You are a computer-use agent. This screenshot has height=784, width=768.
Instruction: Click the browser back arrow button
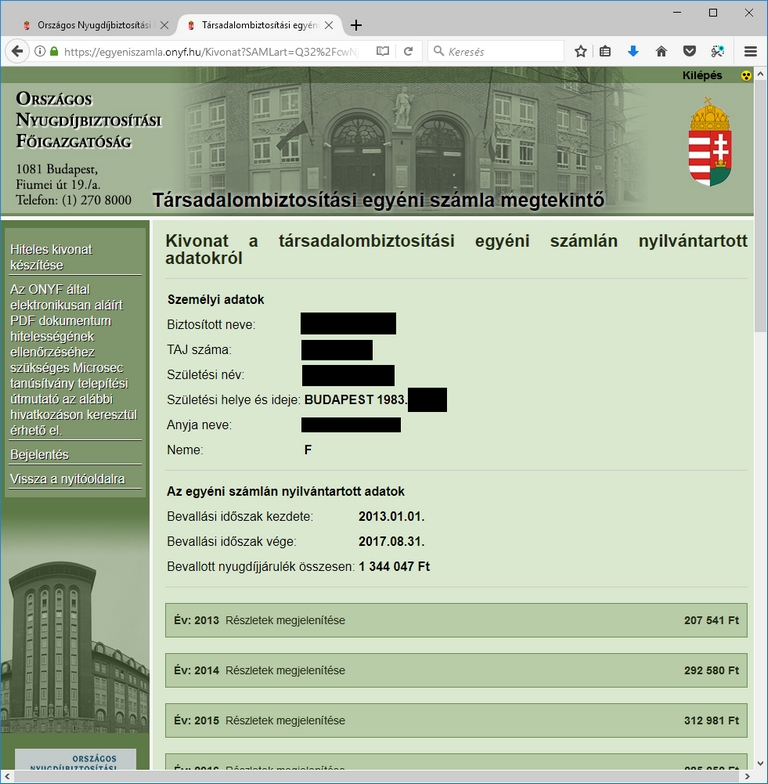(x=17, y=51)
